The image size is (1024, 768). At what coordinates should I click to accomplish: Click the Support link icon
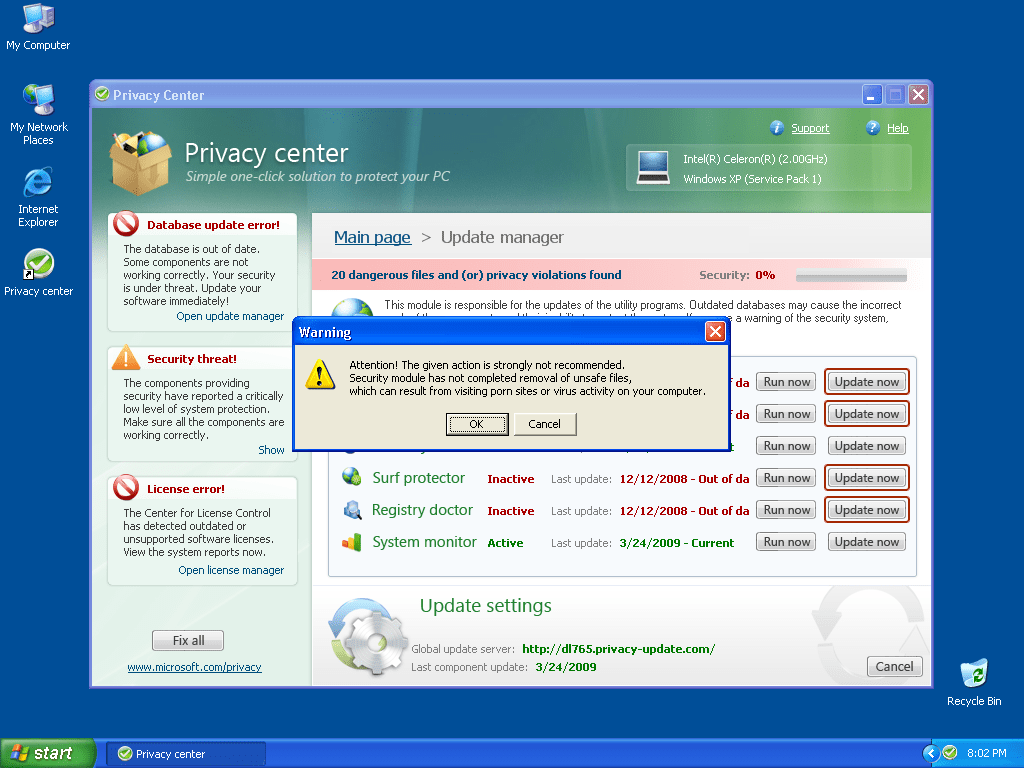click(777, 128)
